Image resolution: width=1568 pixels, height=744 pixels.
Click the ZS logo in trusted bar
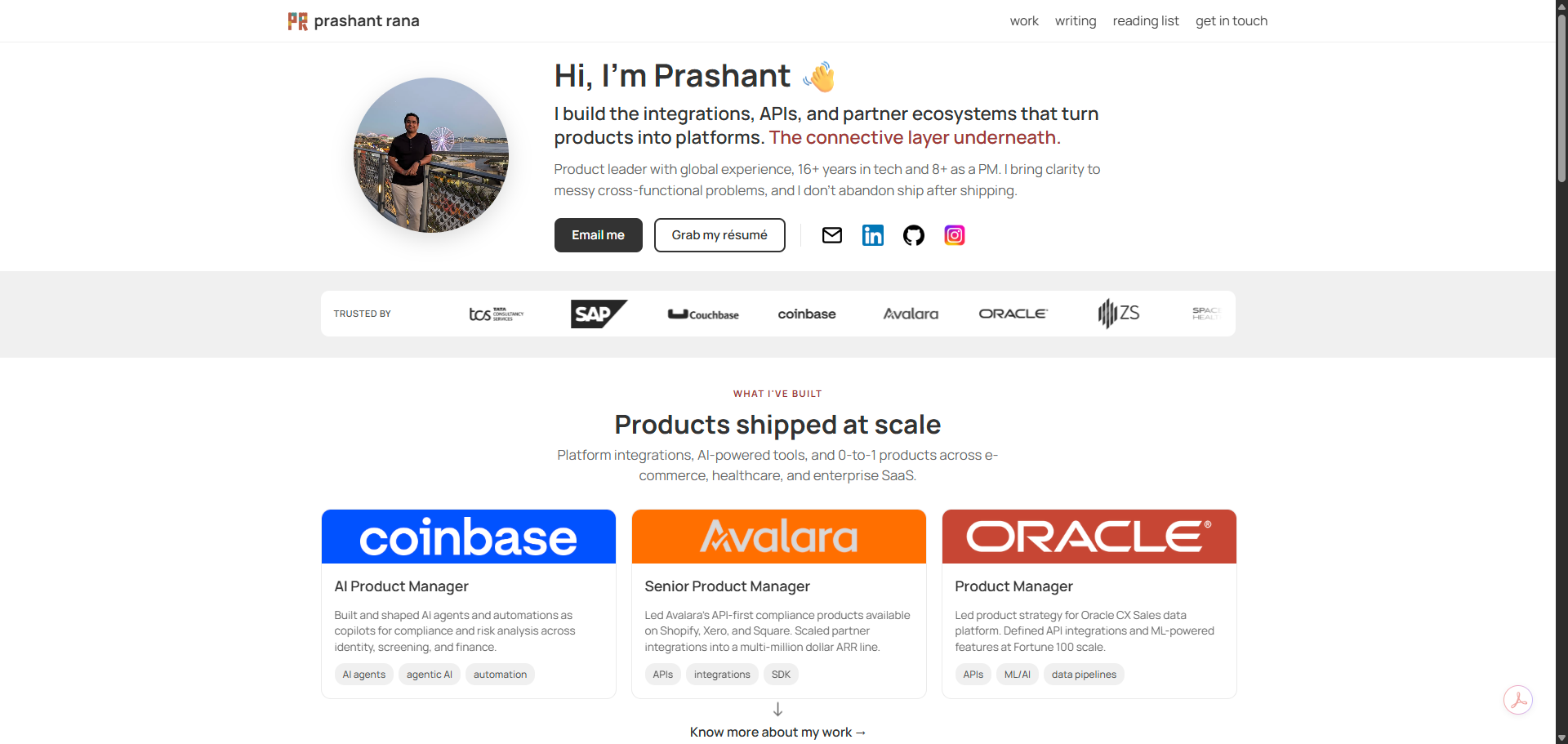[1119, 313]
